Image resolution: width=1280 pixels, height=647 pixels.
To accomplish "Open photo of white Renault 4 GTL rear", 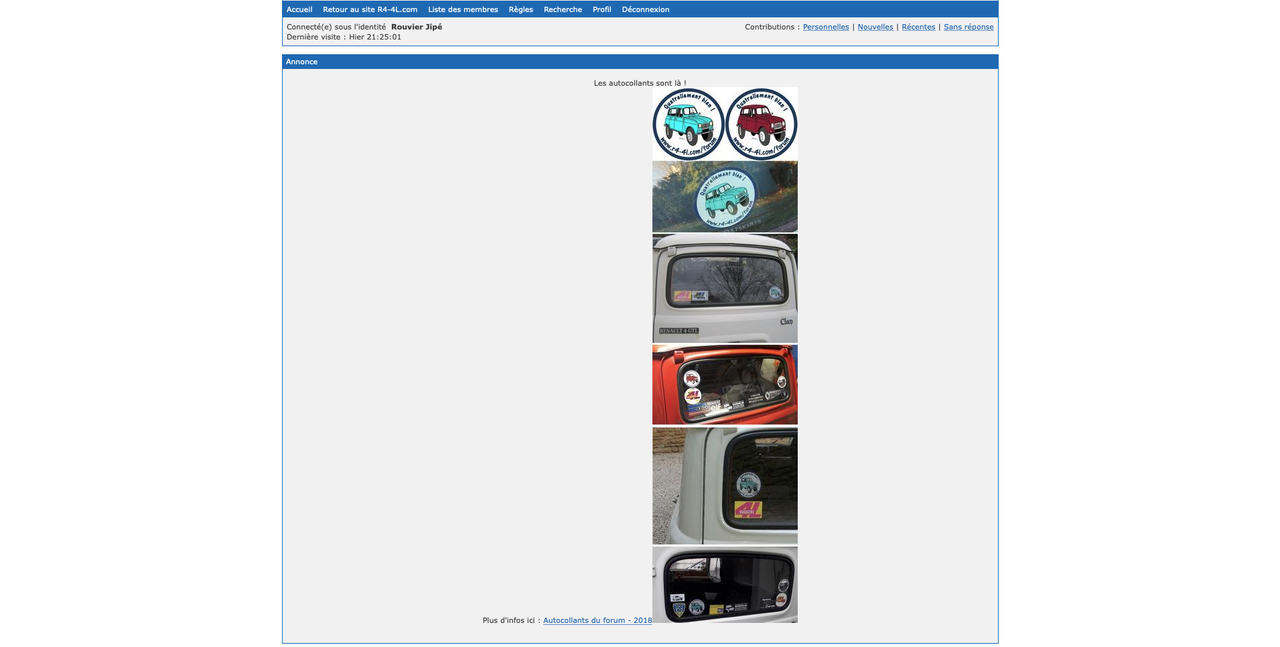I will pyautogui.click(x=725, y=289).
